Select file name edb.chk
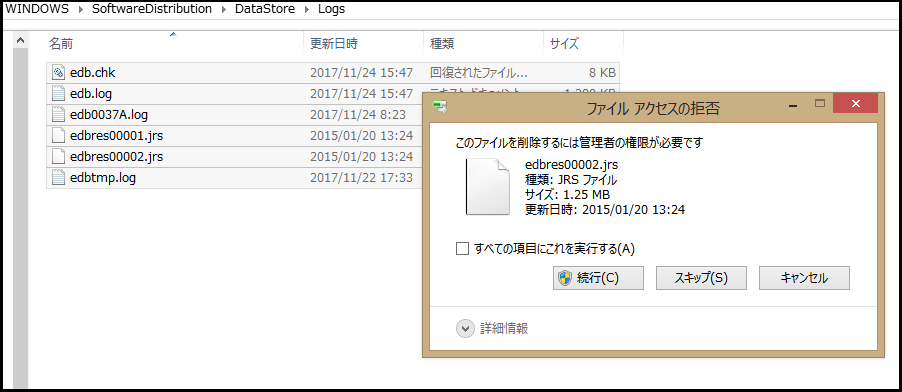Viewport: 902px width, 392px height. [x=93, y=73]
